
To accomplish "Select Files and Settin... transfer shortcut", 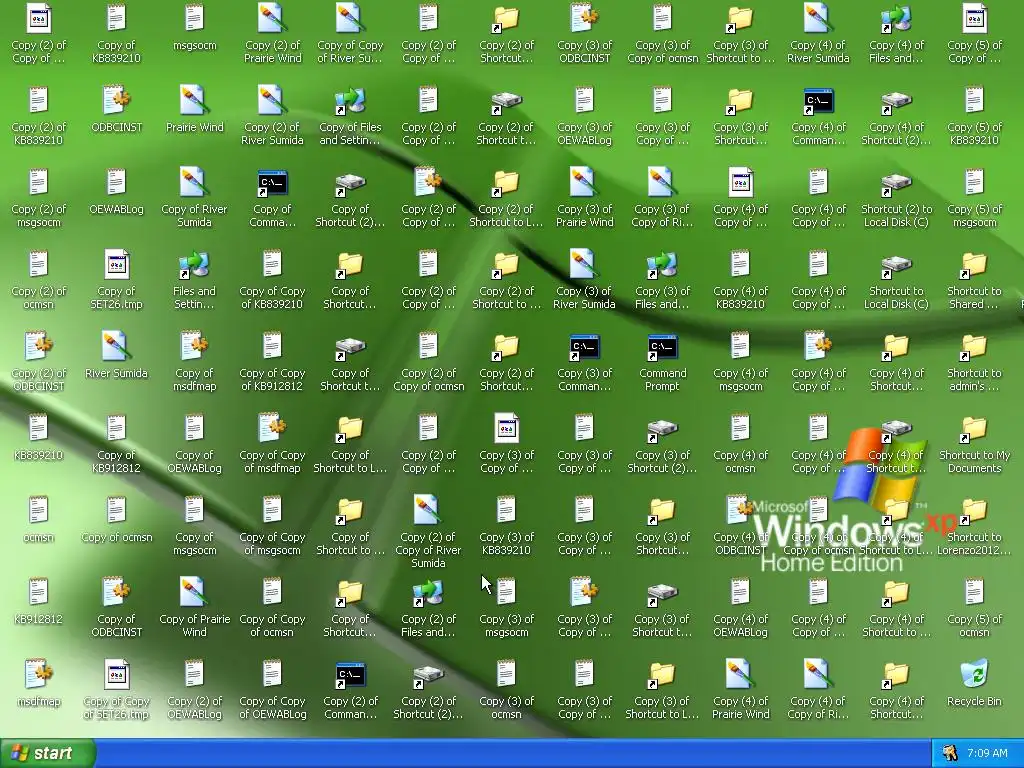I will tap(194, 264).
